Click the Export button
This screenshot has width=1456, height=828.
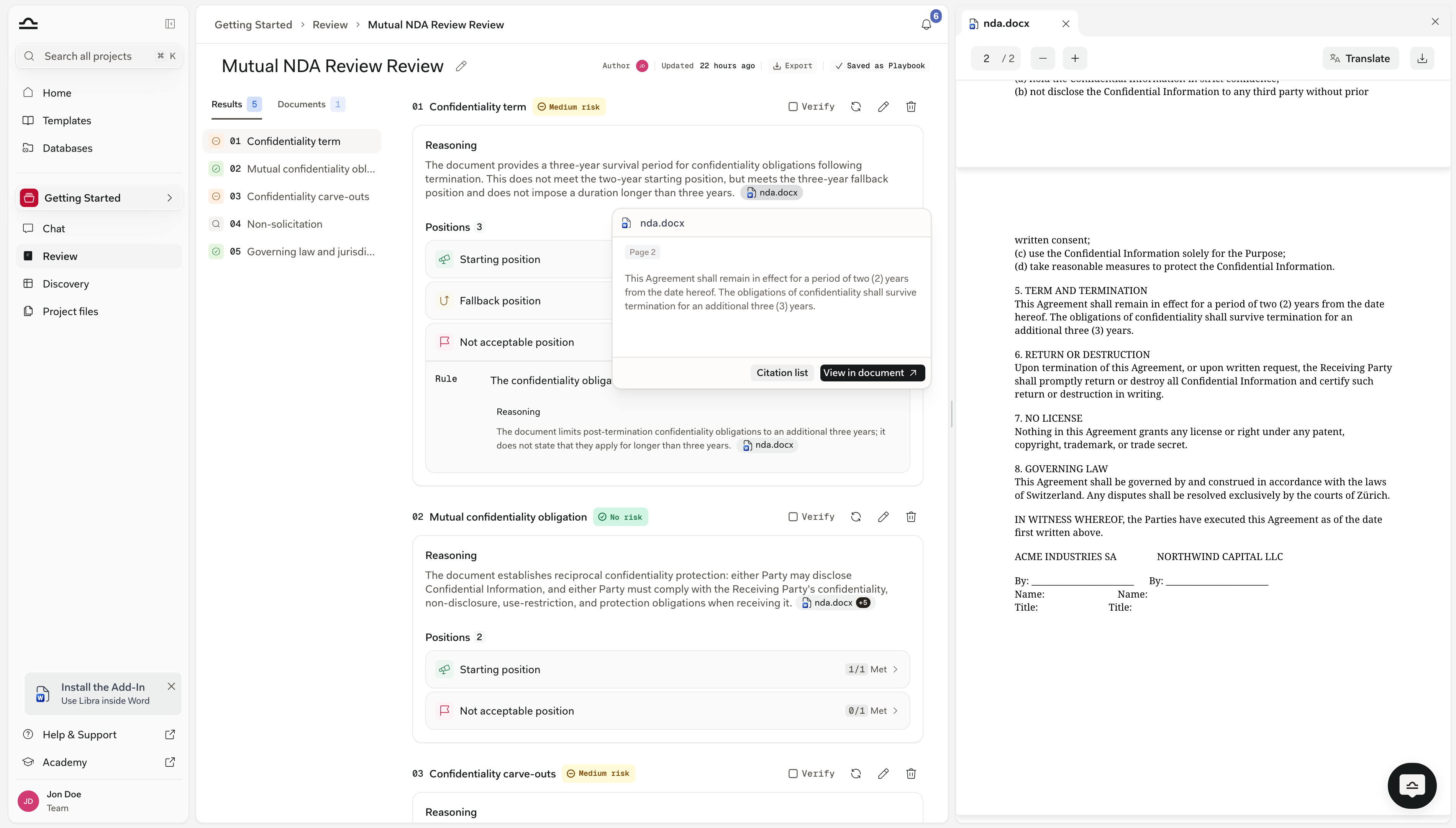[792, 66]
